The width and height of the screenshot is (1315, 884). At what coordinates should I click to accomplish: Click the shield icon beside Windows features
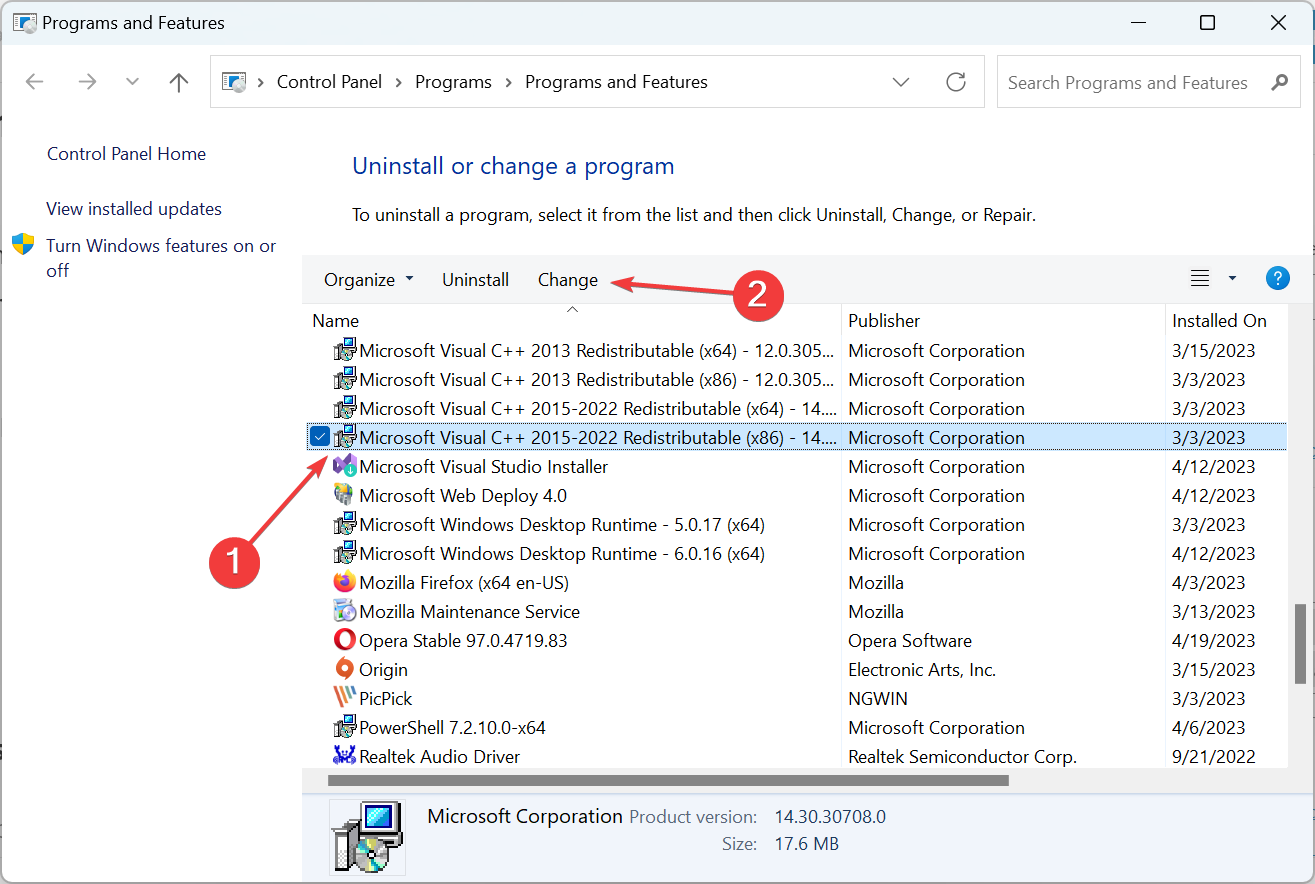pyautogui.click(x=23, y=245)
